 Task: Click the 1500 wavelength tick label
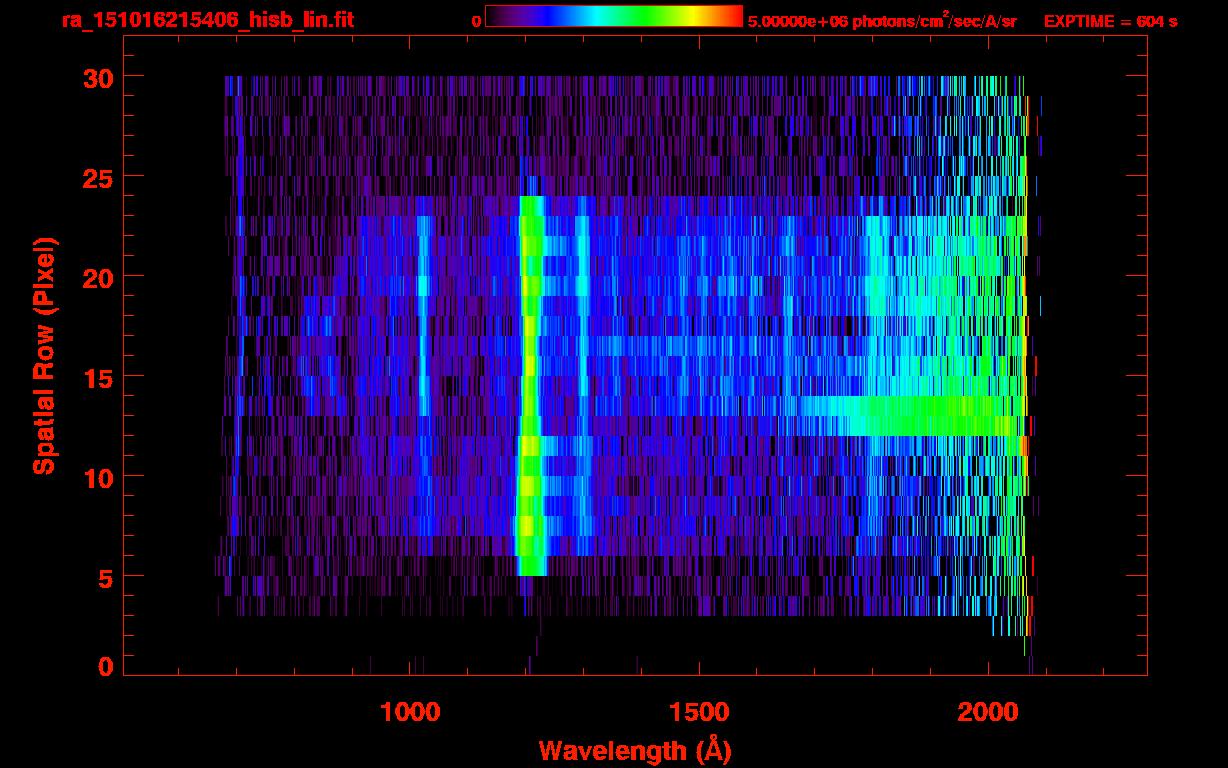pos(699,712)
